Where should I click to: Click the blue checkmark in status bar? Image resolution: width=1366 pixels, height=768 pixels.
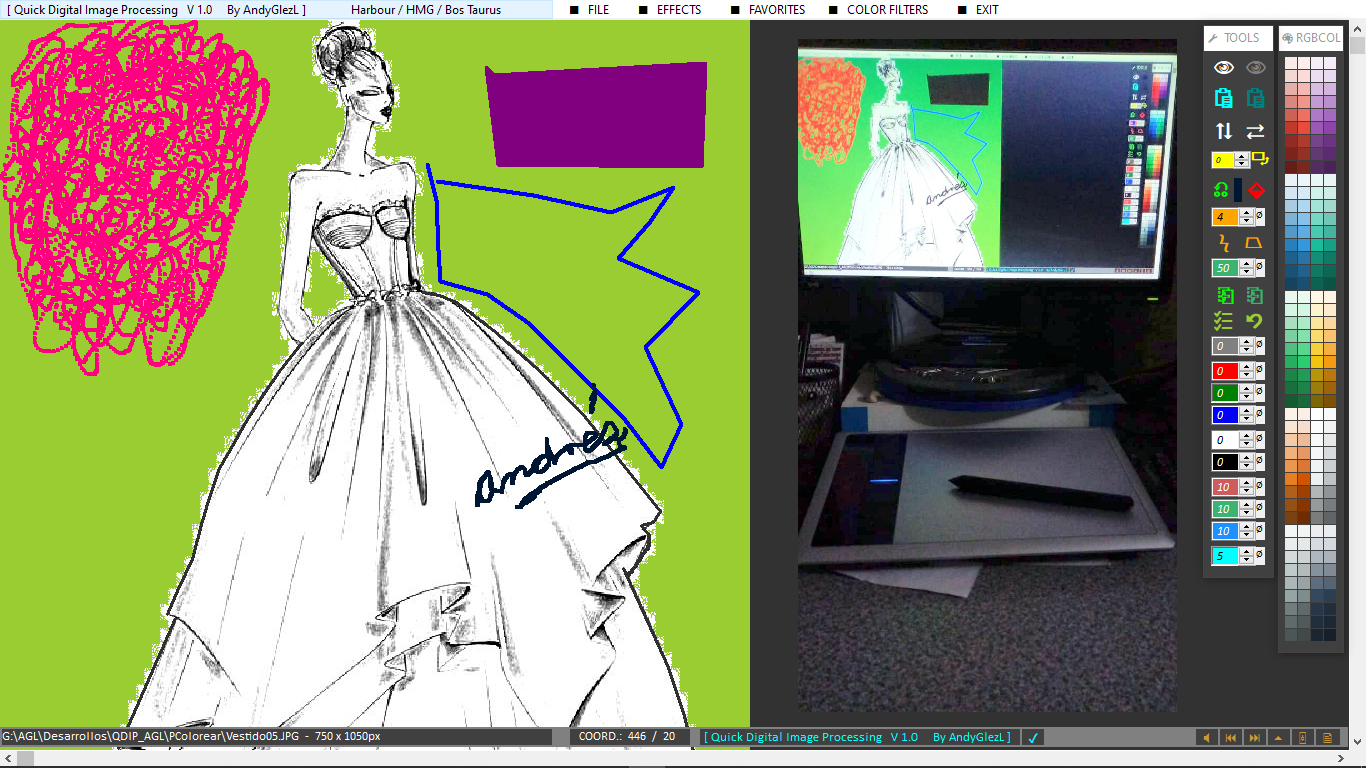click(1034, 738)
